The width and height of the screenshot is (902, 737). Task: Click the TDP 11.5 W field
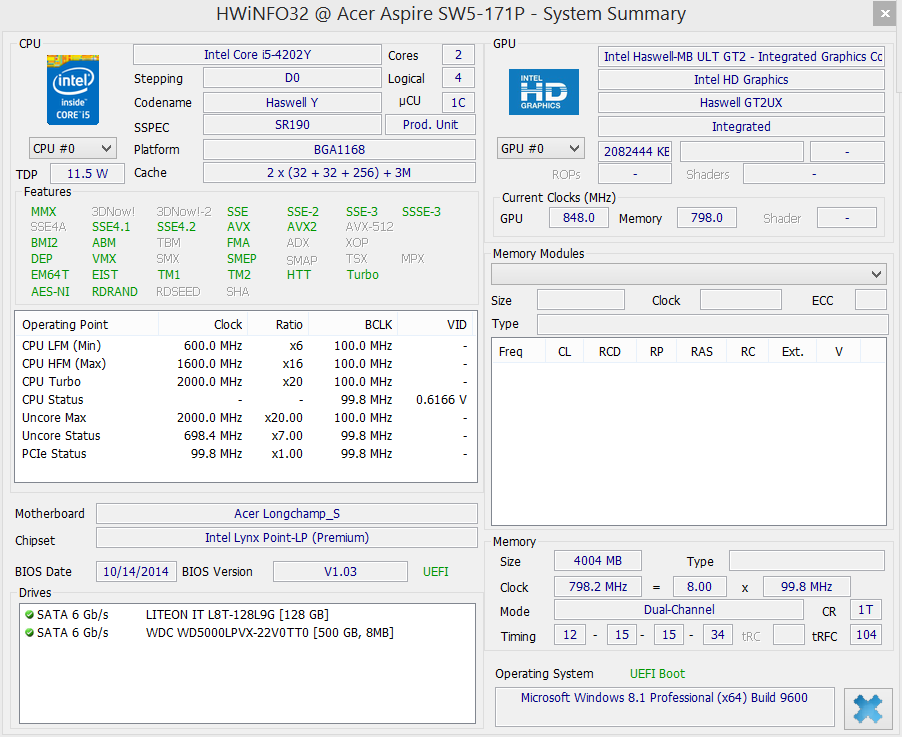click(87, 174)
